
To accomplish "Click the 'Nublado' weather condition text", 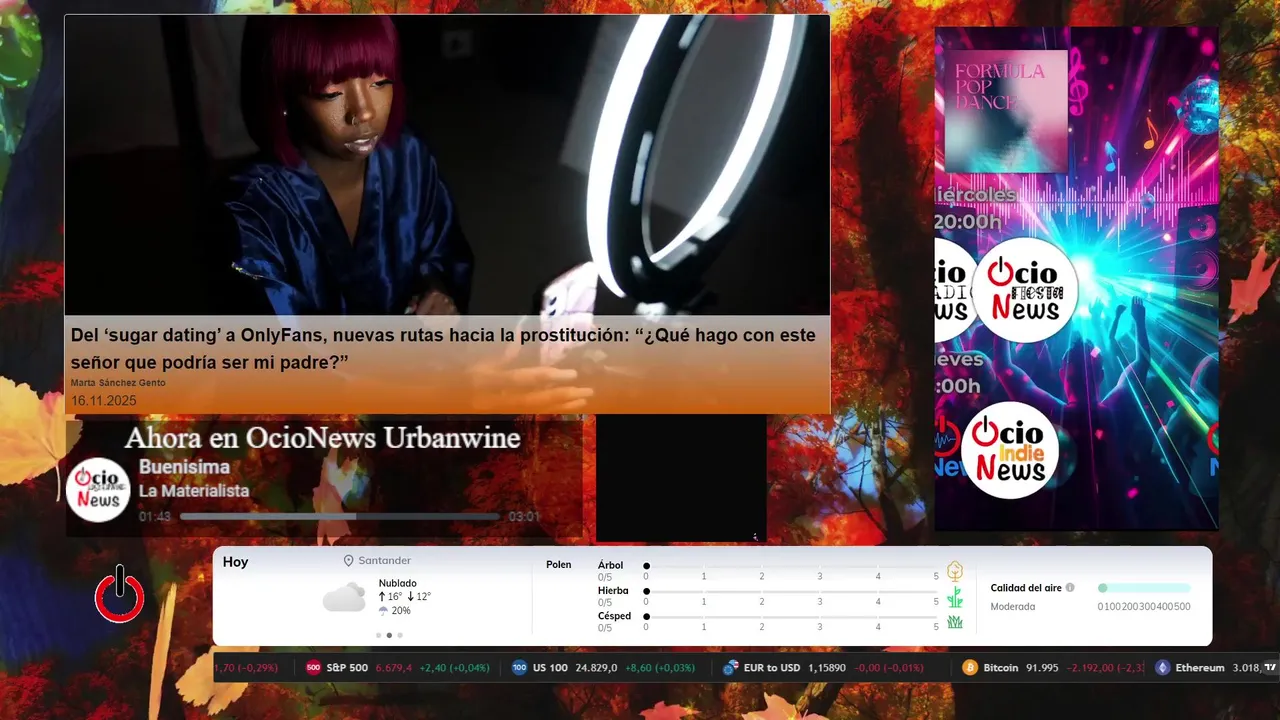I will click(398, 583).
